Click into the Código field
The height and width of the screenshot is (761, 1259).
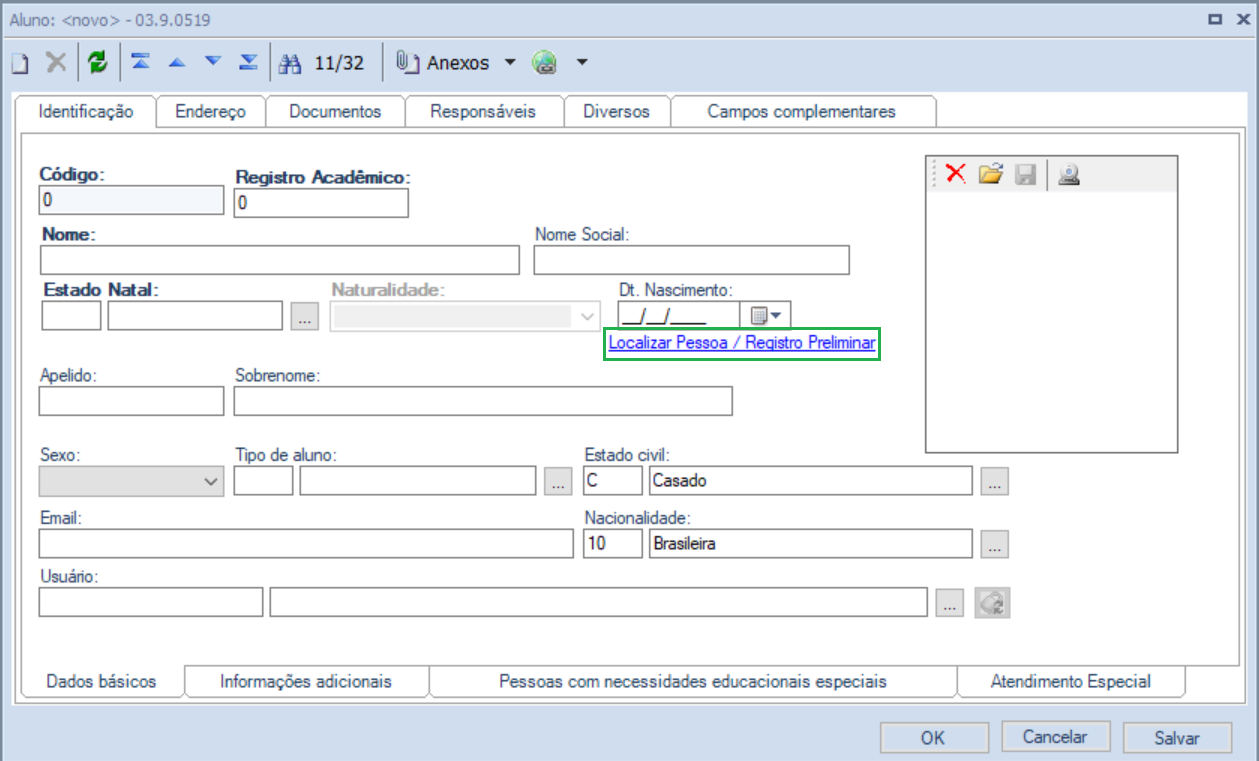point(131,200)
